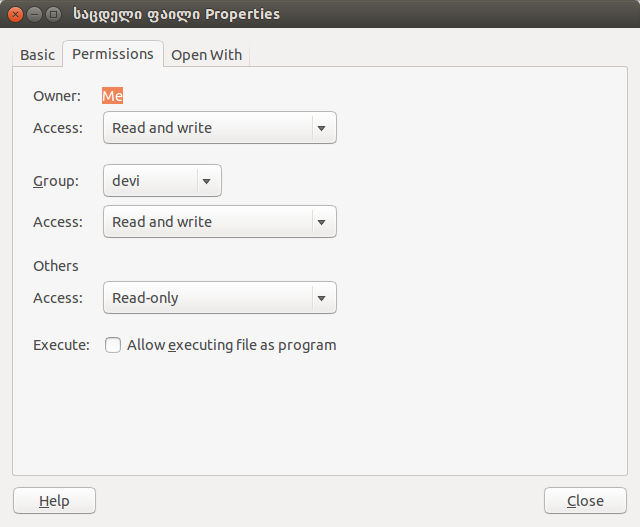640x527 pixels.
Task: Open the Open With tab
Action: (207, 55)
